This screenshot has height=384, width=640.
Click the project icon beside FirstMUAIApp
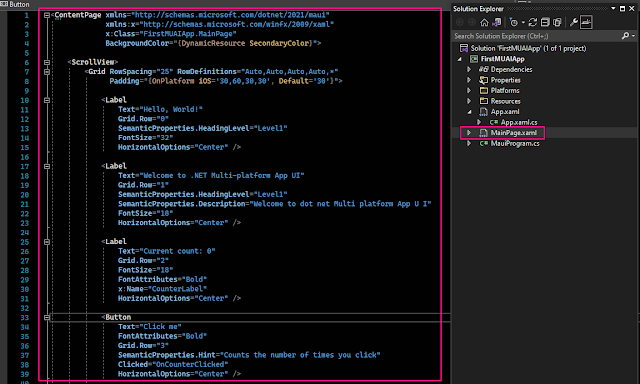point(474,59)
